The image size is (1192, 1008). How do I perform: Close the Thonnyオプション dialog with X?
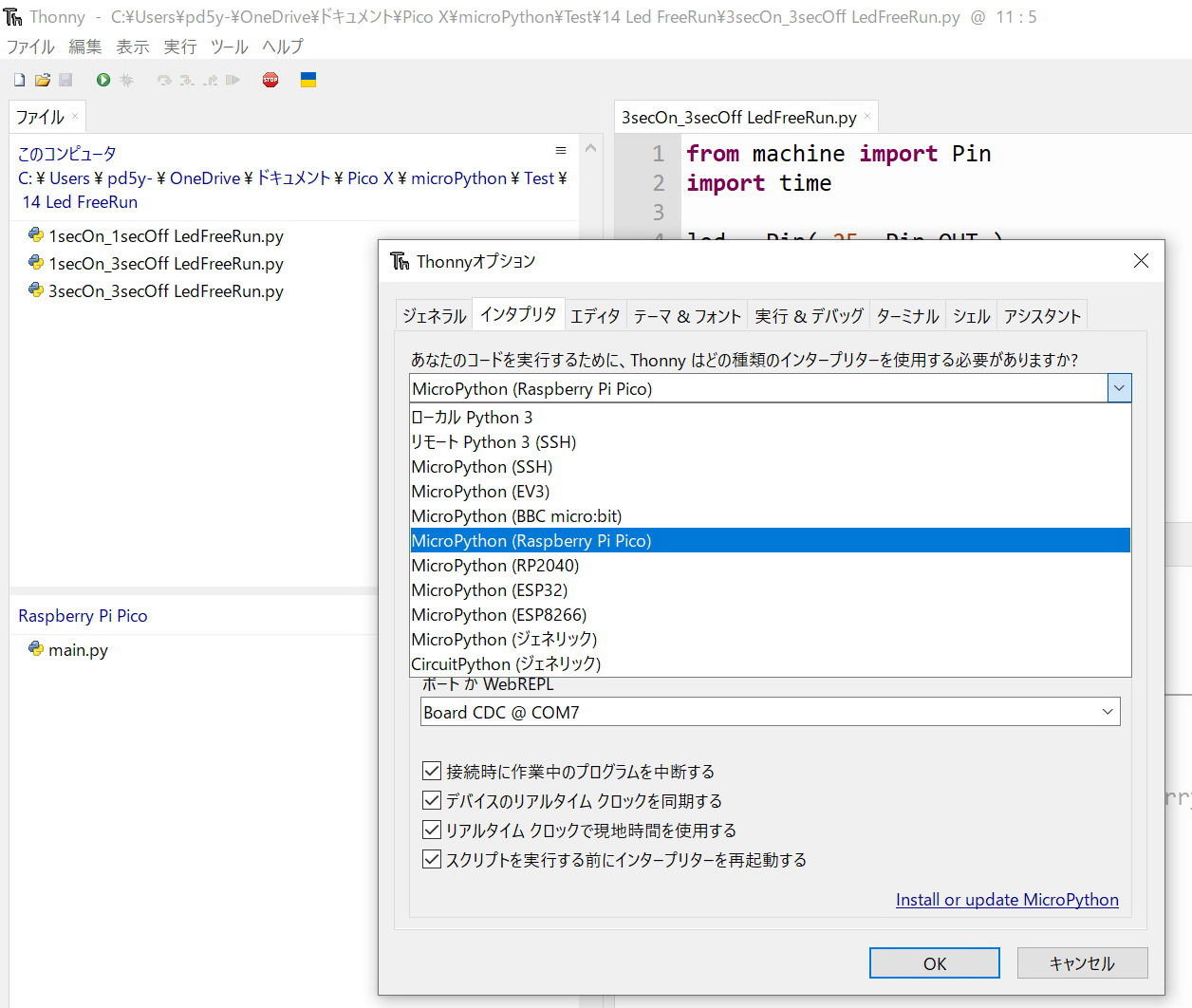pyautogui.click(x=1141, y=261)
